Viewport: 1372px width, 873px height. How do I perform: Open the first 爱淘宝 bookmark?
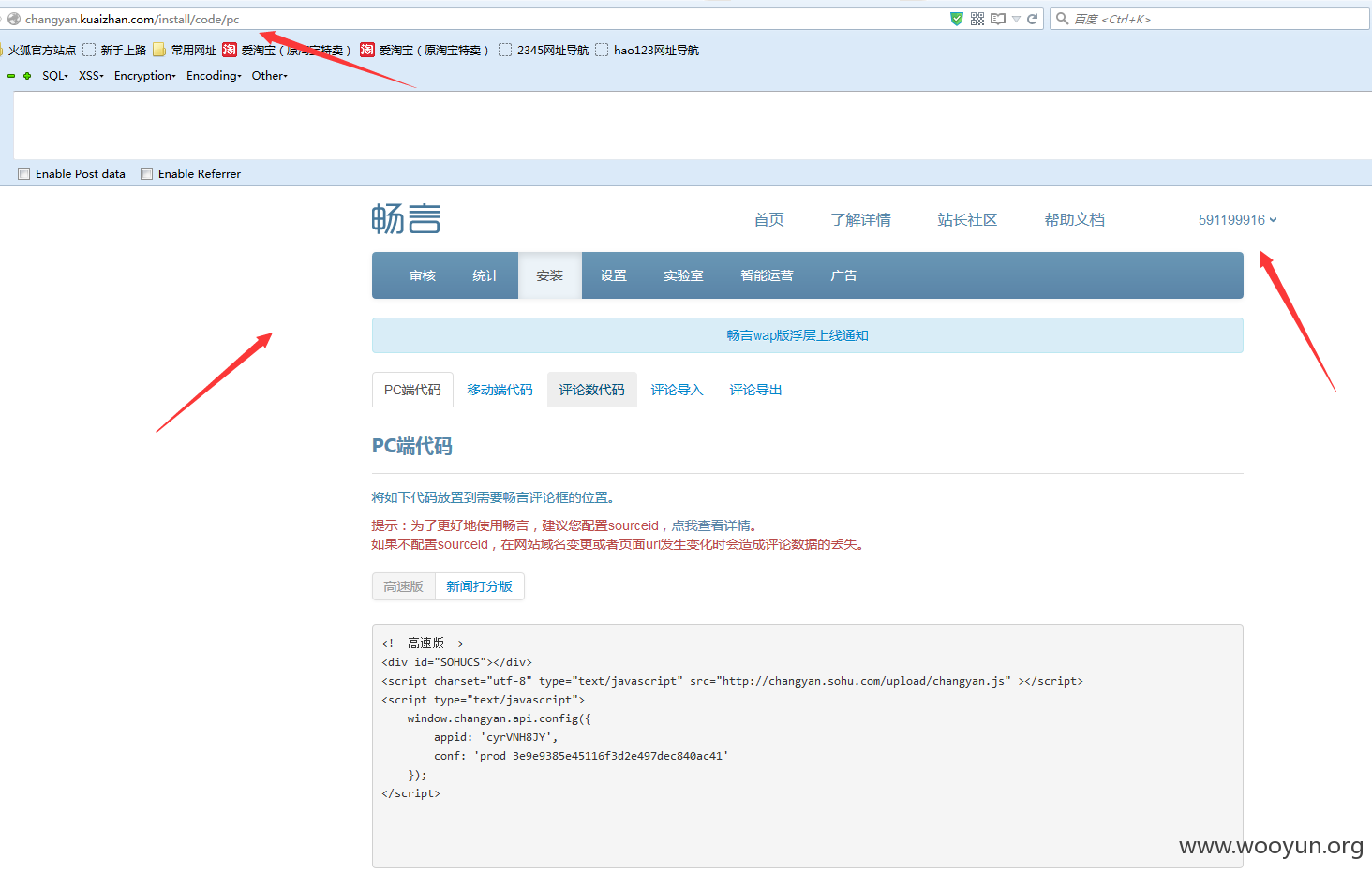click(x=287, y=51)
